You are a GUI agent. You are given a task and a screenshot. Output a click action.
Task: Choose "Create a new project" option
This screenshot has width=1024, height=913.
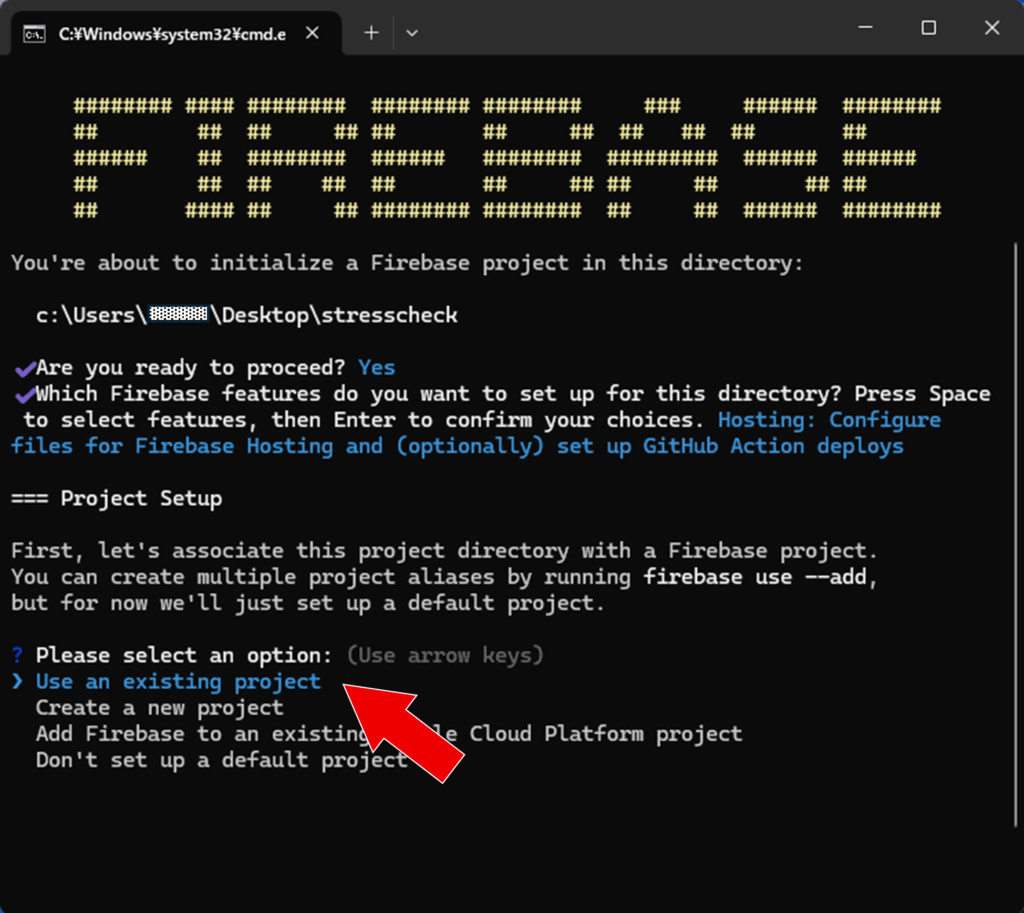(x=159, y=707)
